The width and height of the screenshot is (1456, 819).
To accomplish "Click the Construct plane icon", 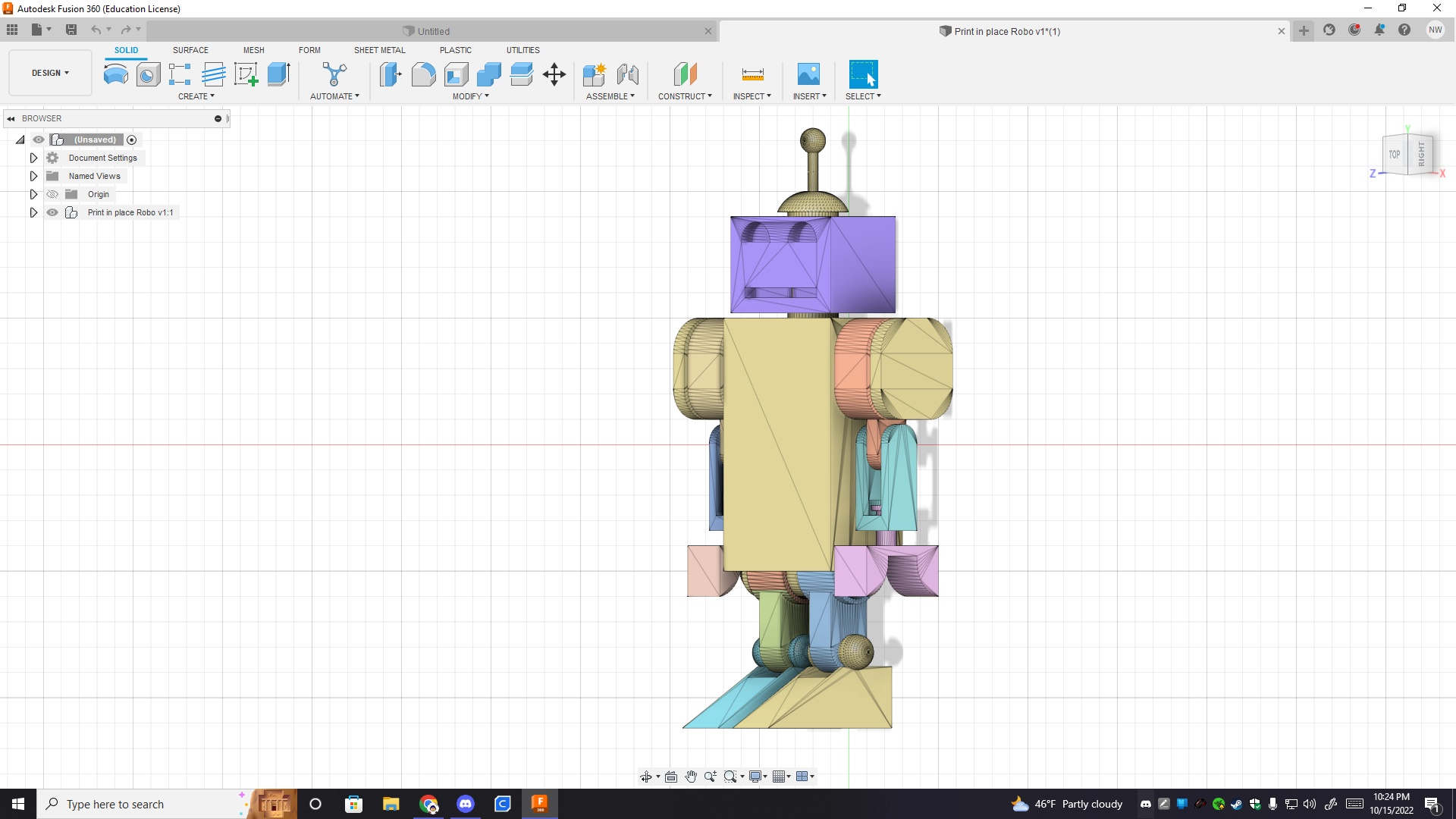I will (685, 74).
